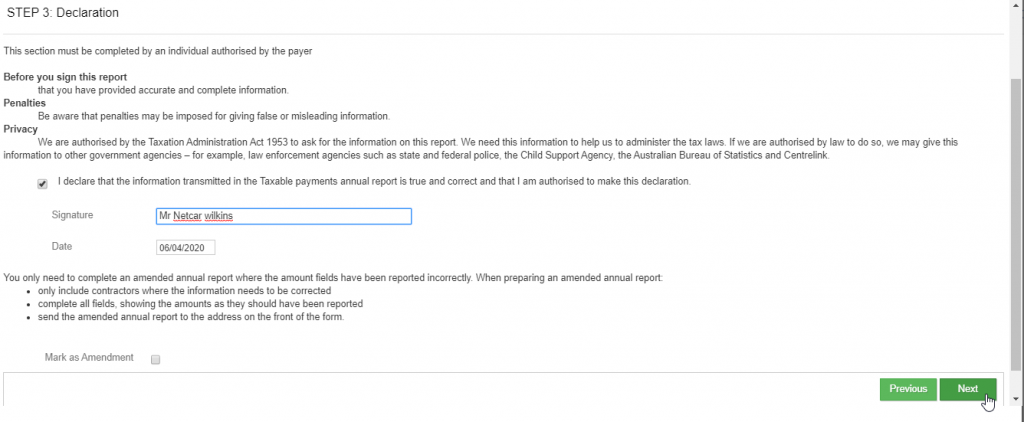
Task: Click the Date field label
Action: coord(61,246)
